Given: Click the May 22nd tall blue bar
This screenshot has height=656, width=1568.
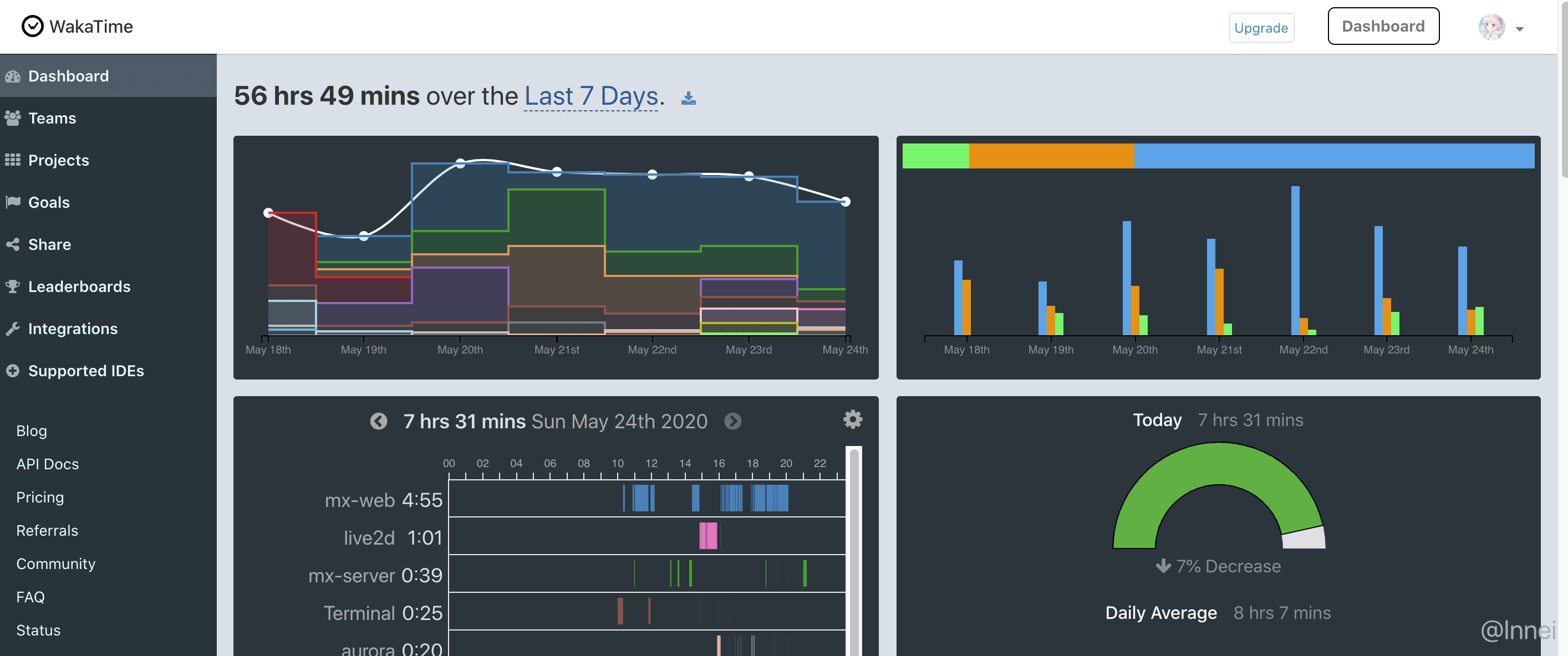Looking at the screenshot, I should pyautogui.click(x=1295, y=260).
